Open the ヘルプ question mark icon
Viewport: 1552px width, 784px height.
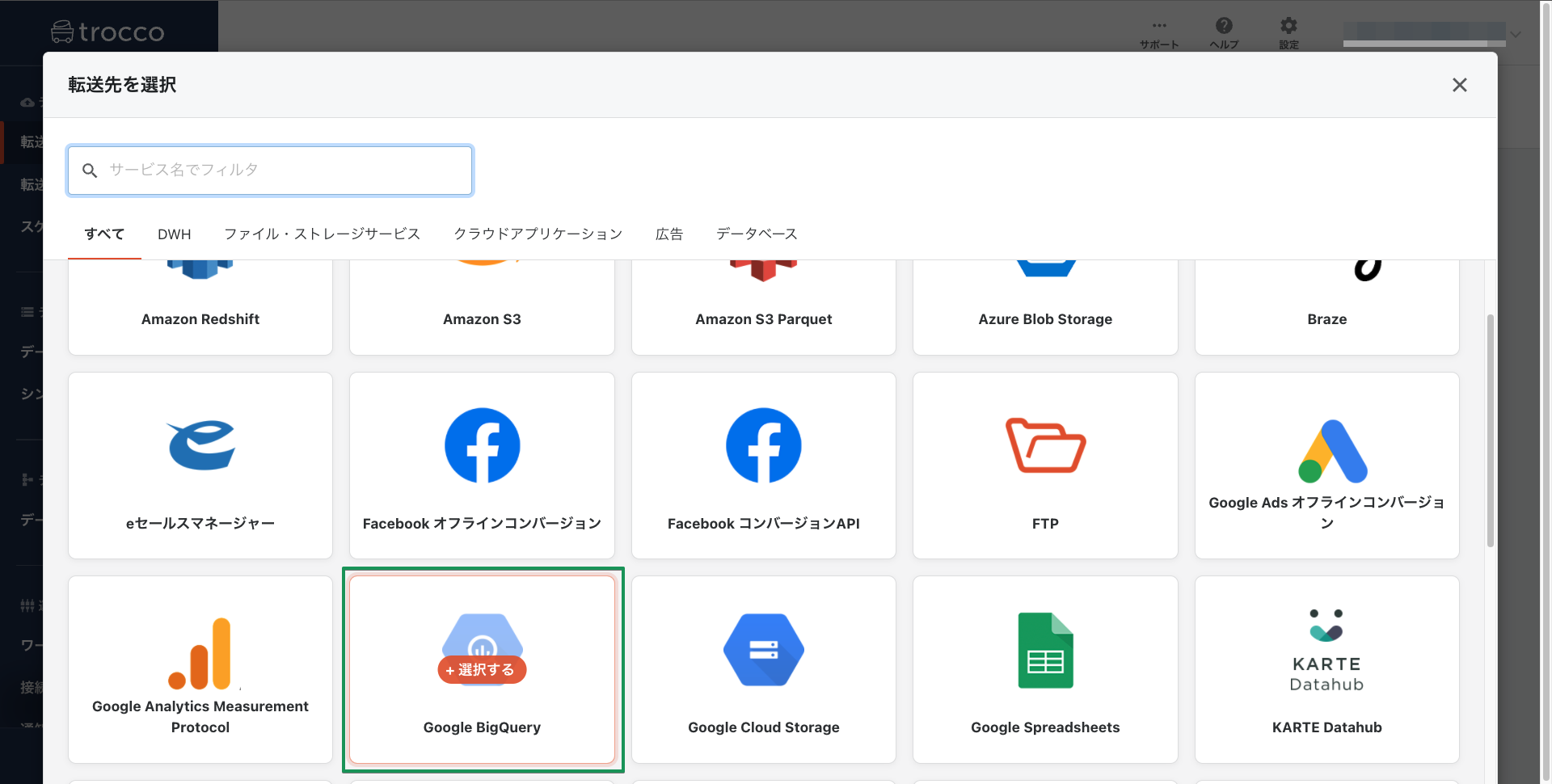click(1225, 26)
